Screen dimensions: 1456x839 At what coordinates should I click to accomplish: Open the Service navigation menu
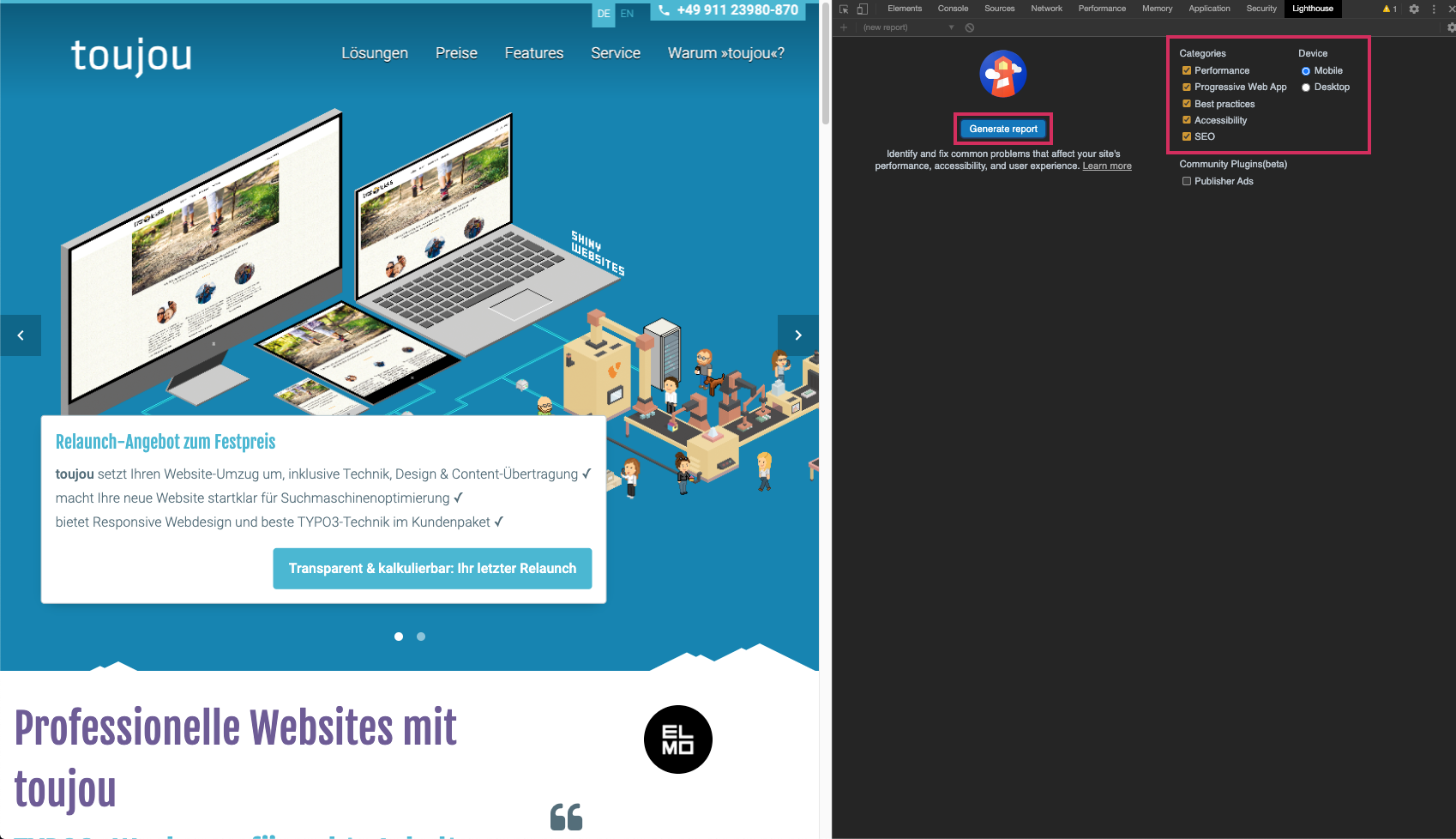point(616,53)
